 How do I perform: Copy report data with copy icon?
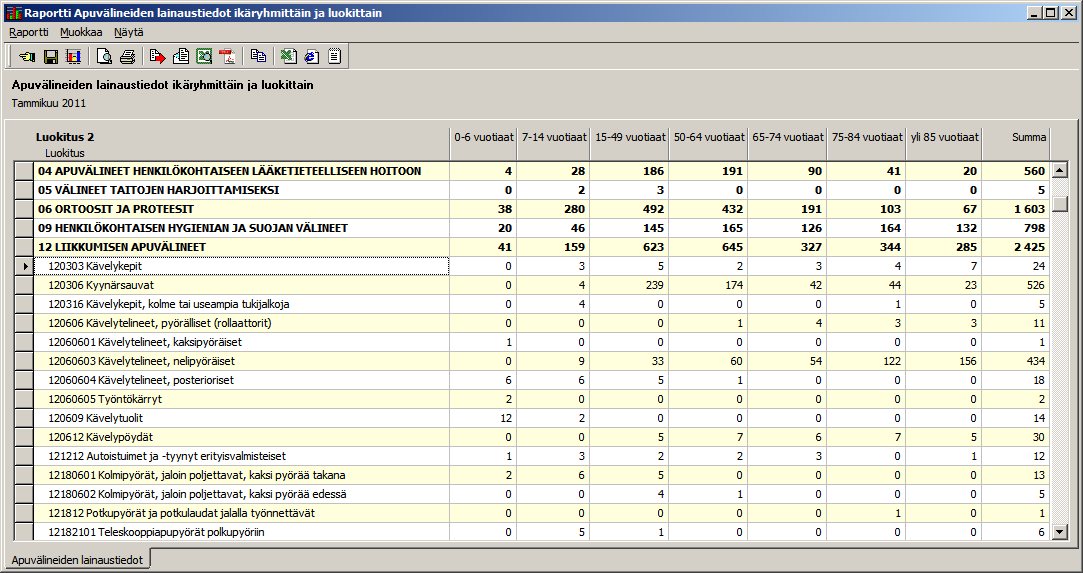coord(258,57)
